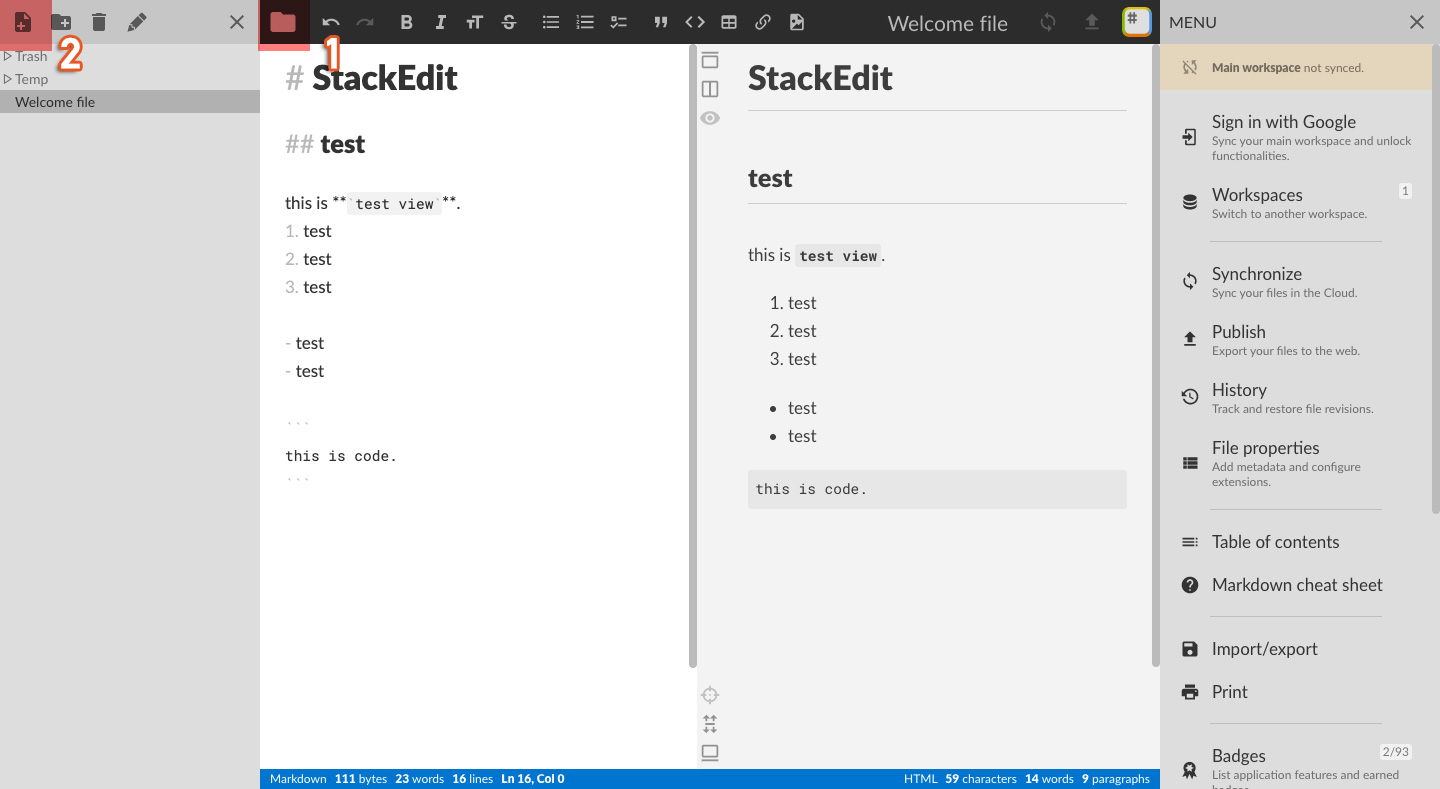
Task: Click the StackEdit heading in preview
Action: click(820, 78)
